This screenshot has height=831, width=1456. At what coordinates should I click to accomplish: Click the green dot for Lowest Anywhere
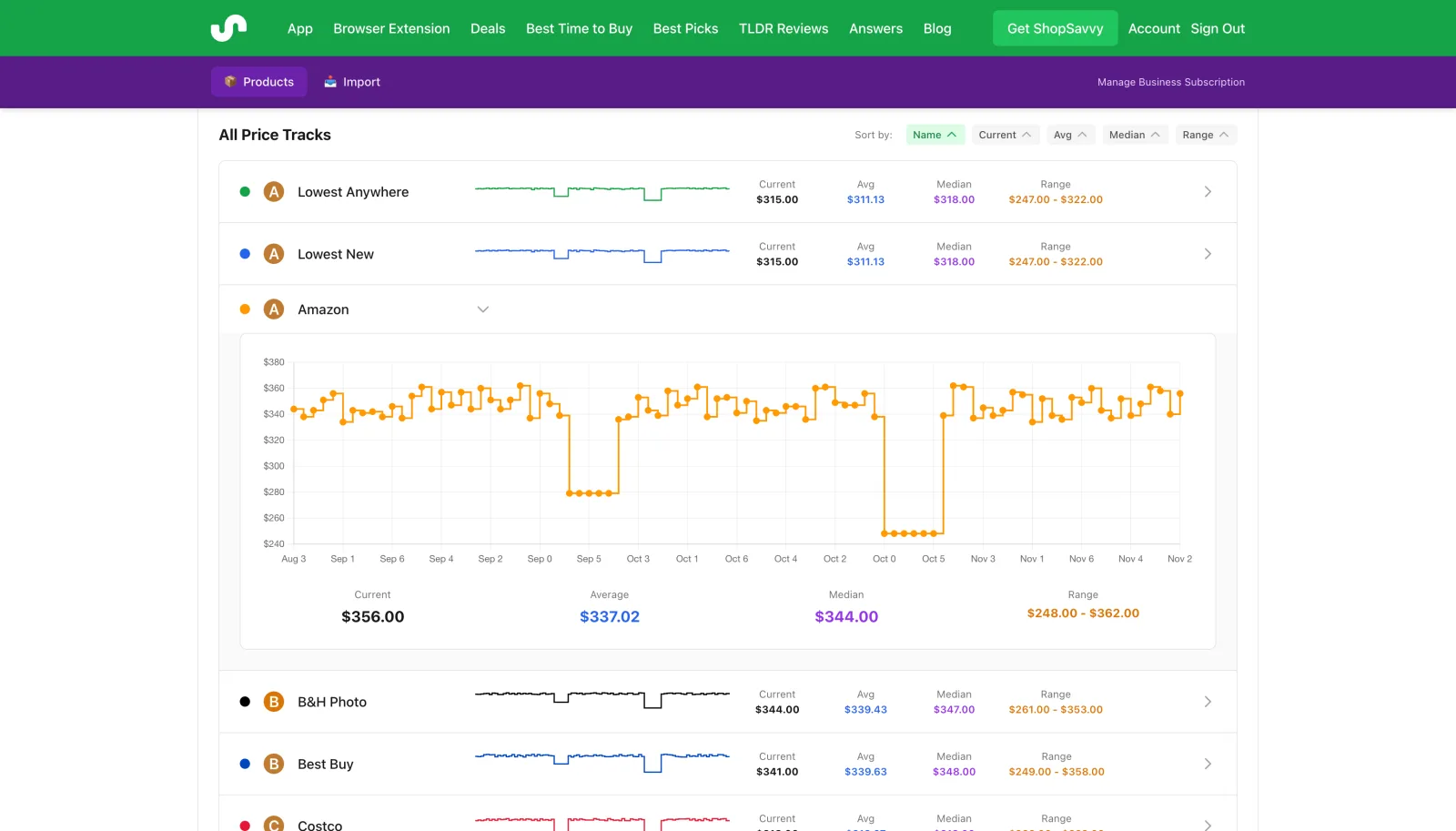point(245,192)
